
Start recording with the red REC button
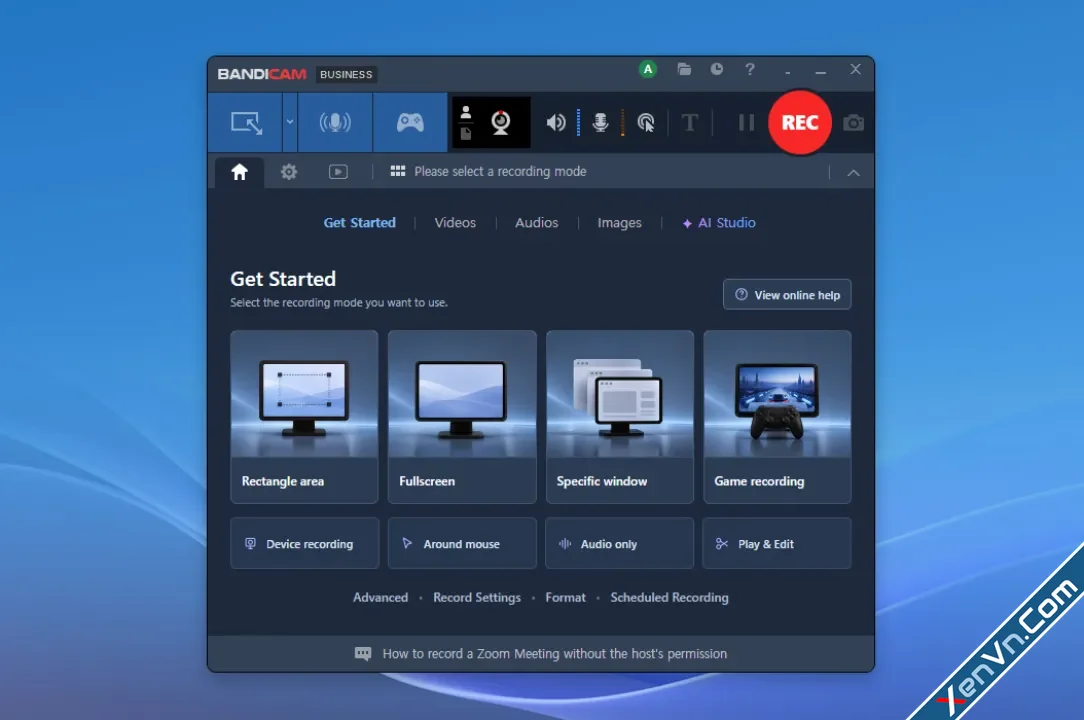[x=800, y=122]
